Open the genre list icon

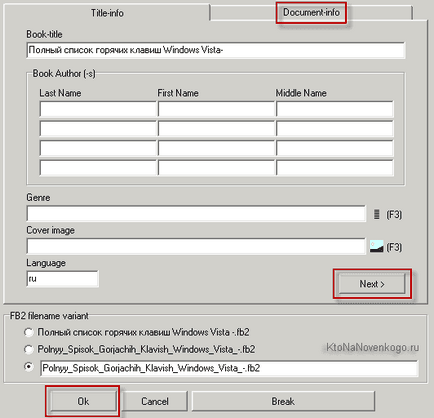click(376, 214)
